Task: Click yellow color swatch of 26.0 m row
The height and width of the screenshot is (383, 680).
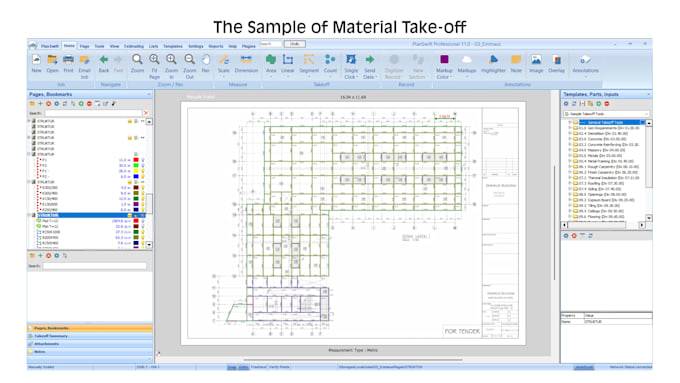Action: pyautogui.click(x=136, y=171)
